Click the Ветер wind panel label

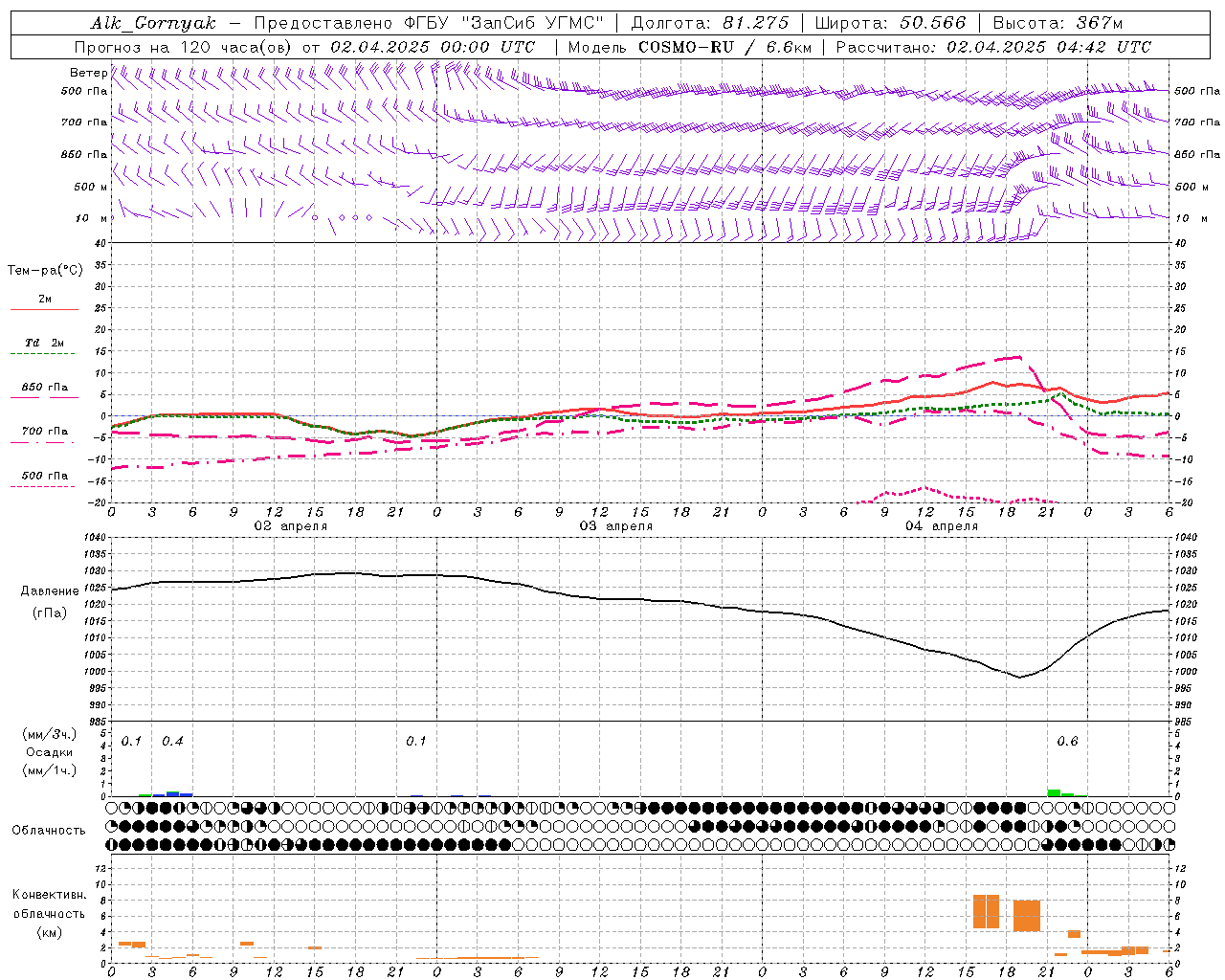[88, 73]
